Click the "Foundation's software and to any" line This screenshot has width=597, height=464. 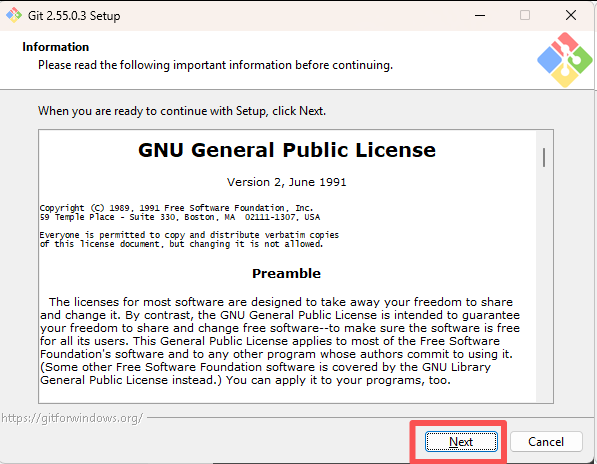[x=276, y=354]
